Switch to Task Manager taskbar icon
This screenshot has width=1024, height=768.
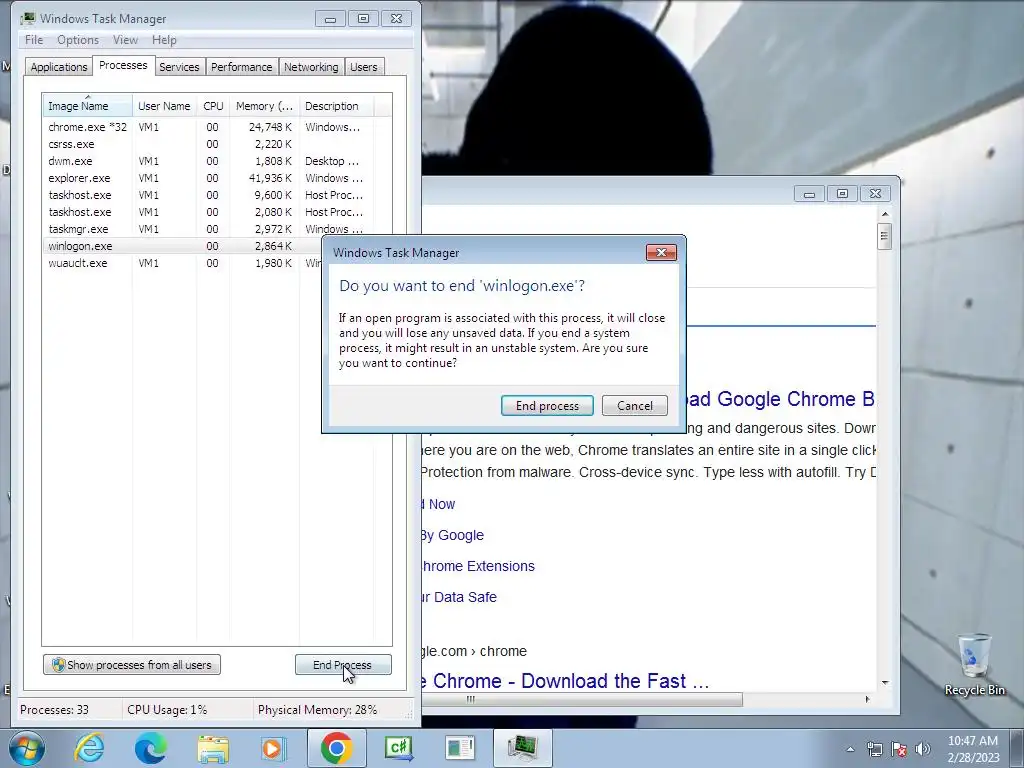coord(522,748)
